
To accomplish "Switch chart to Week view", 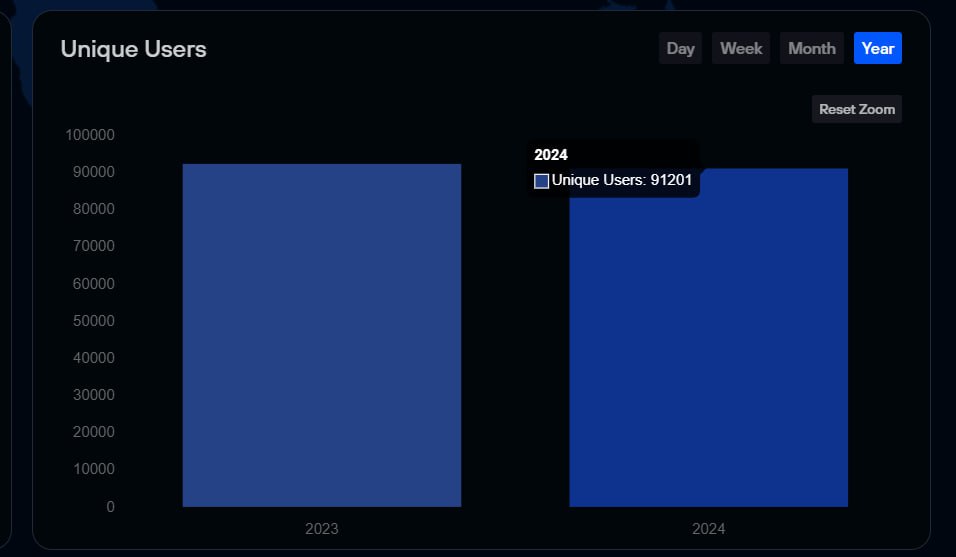I will (741, 48).
